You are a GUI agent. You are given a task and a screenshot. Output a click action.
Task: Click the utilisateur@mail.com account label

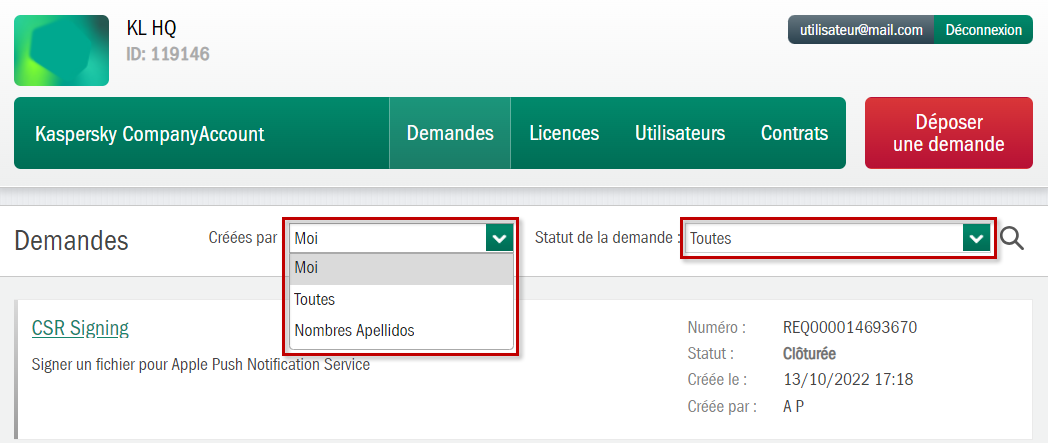861,30
